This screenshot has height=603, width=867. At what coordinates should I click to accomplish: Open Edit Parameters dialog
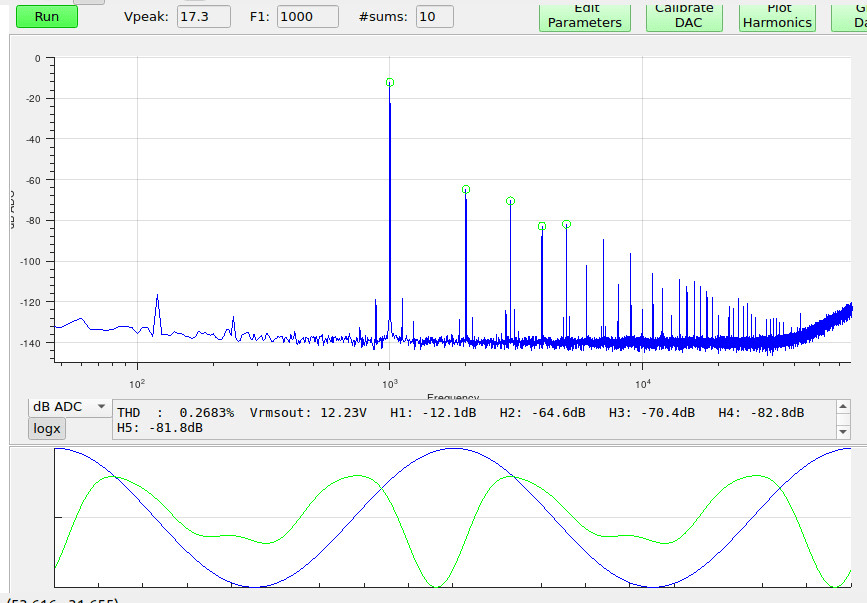coord(585,16)
